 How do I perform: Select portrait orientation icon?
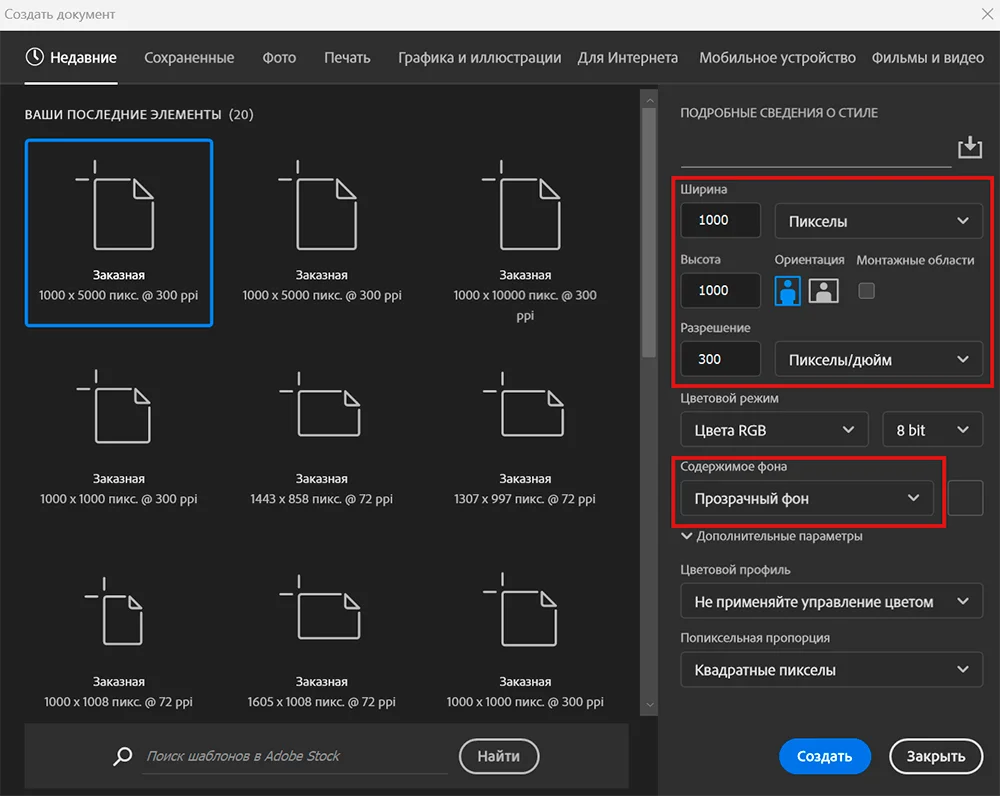tap(787, 291)
